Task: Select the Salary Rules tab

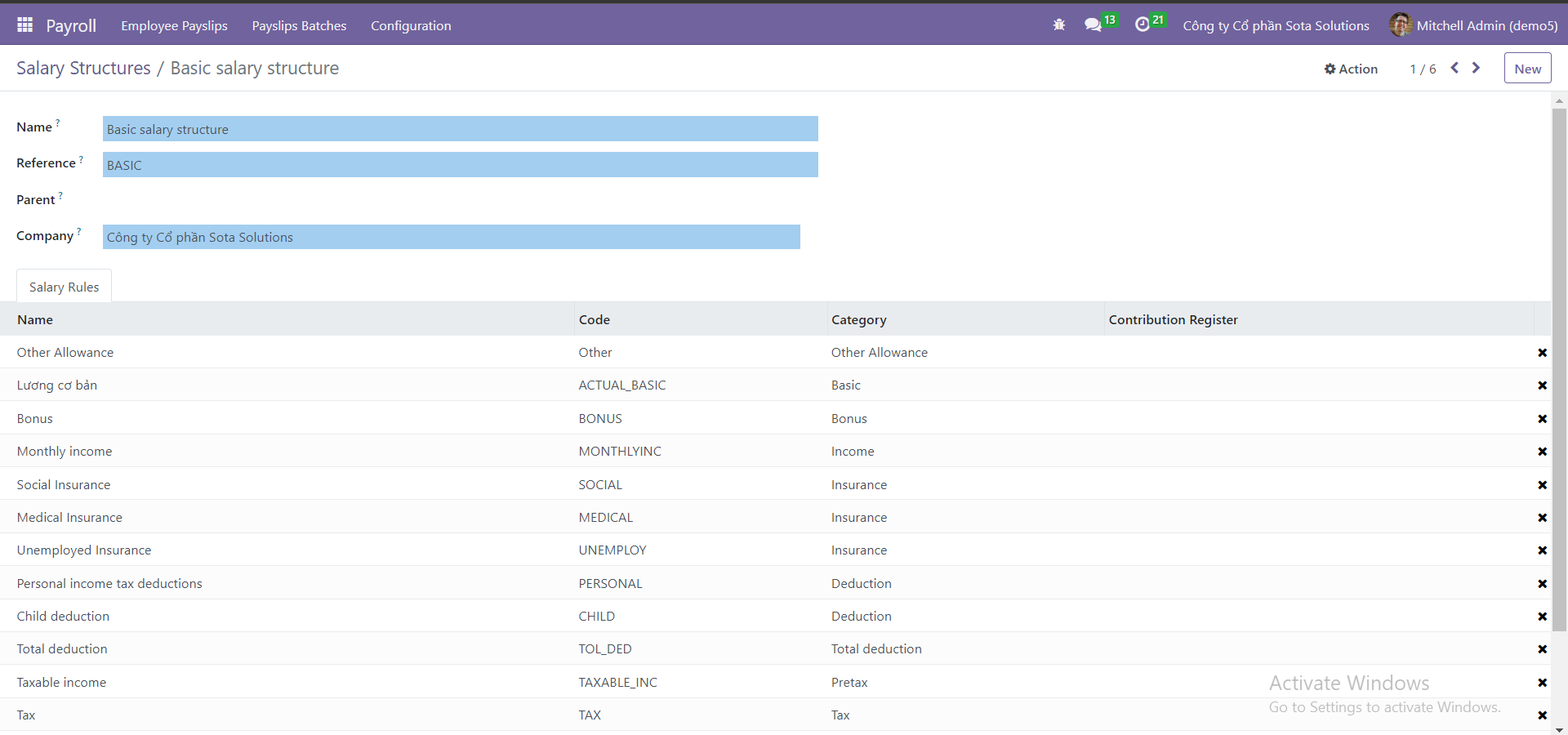Action: pyautogui.click(x=64, y=287)
